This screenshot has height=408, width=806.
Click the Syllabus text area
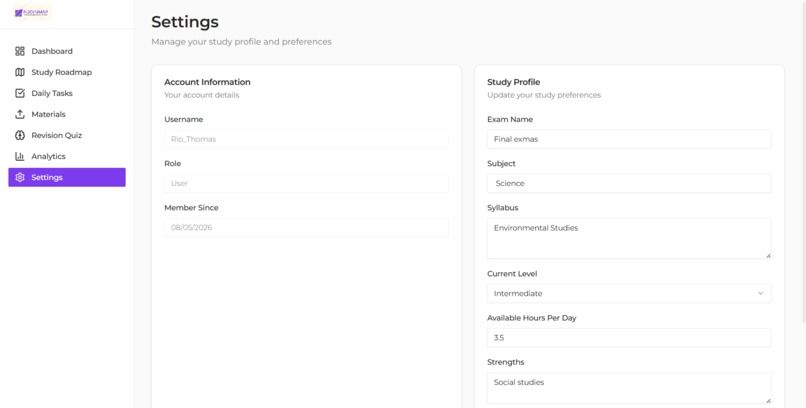click(x=629, y=238)
